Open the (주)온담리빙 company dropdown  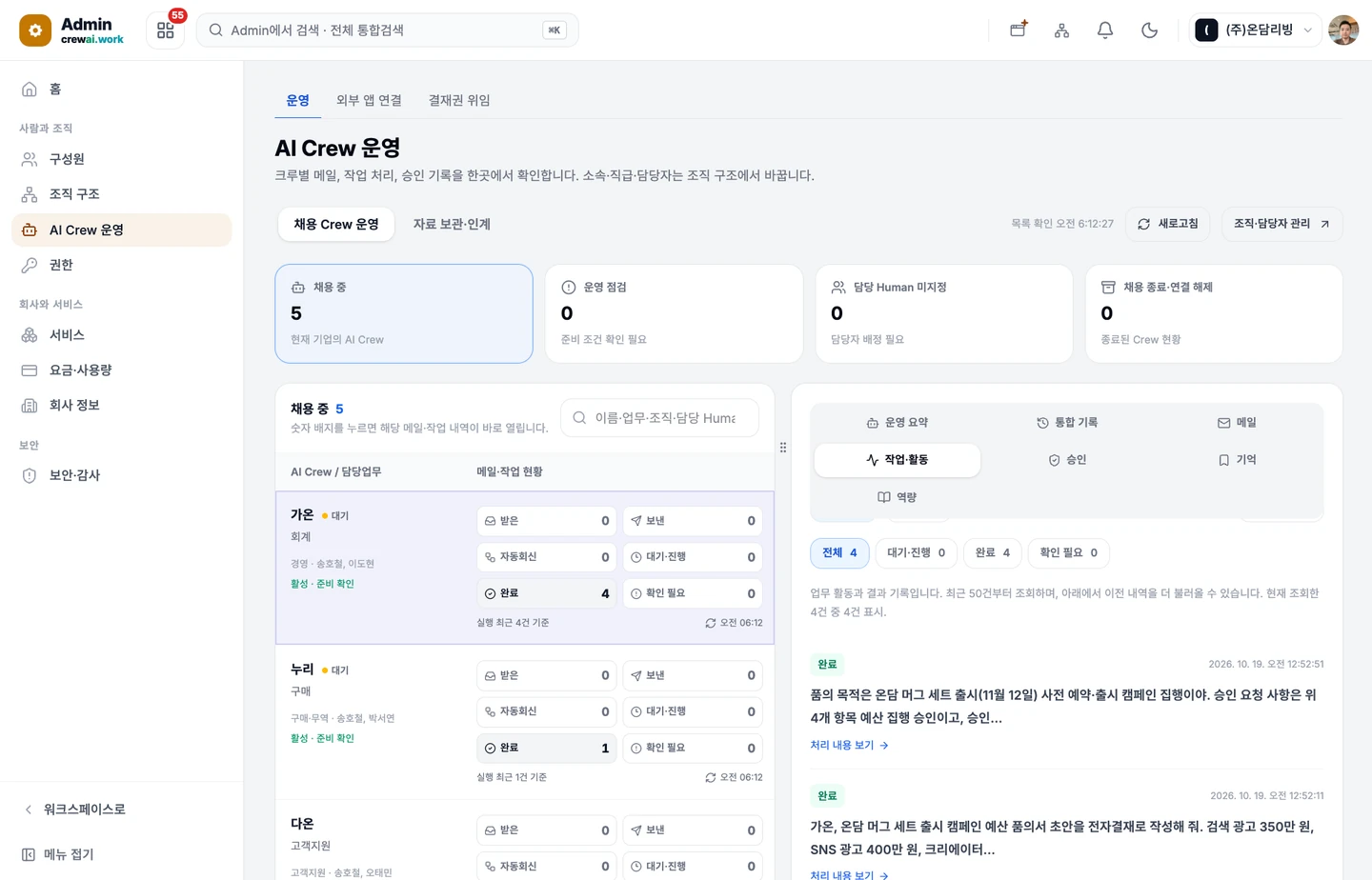tap(1255, 30)
